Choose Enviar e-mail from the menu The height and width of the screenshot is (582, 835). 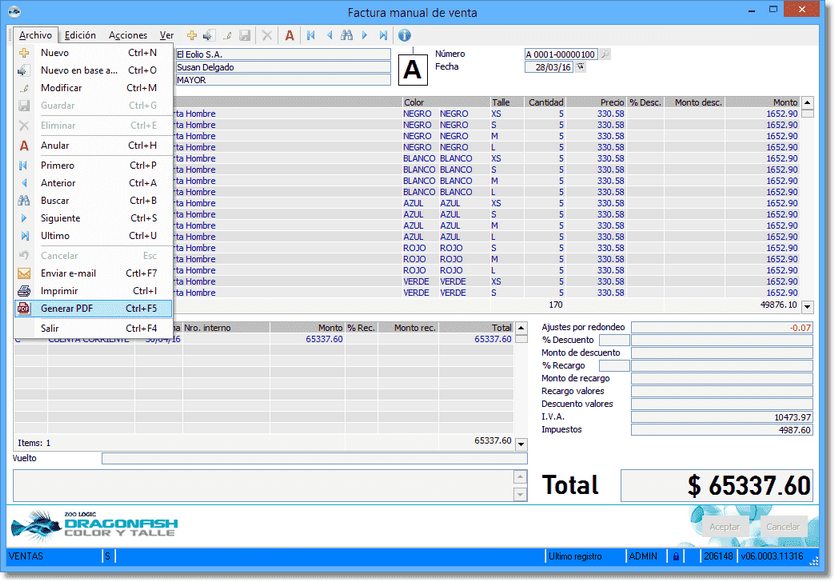click(x=93, y=274)
